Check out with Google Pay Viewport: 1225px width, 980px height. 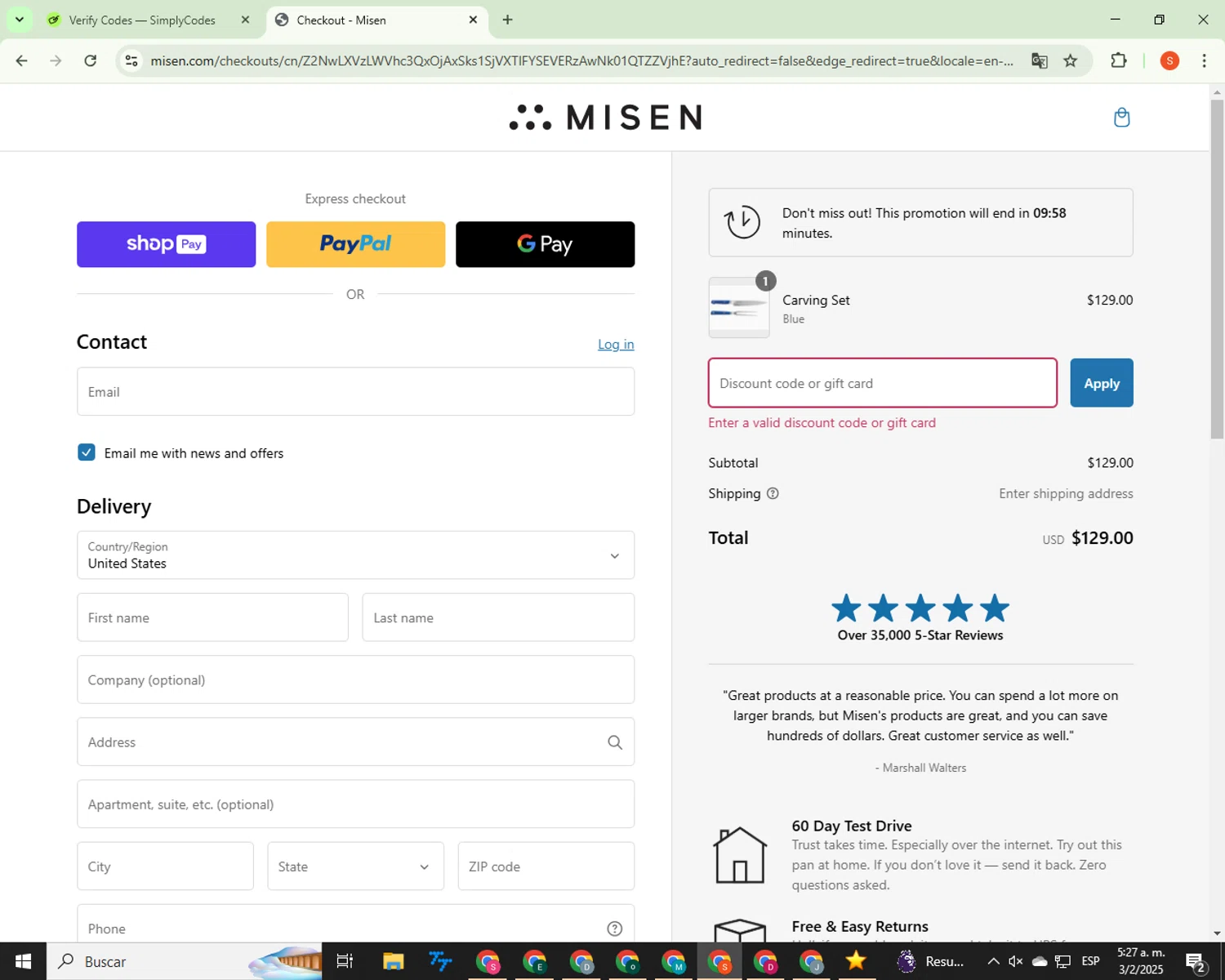(545, 244)
